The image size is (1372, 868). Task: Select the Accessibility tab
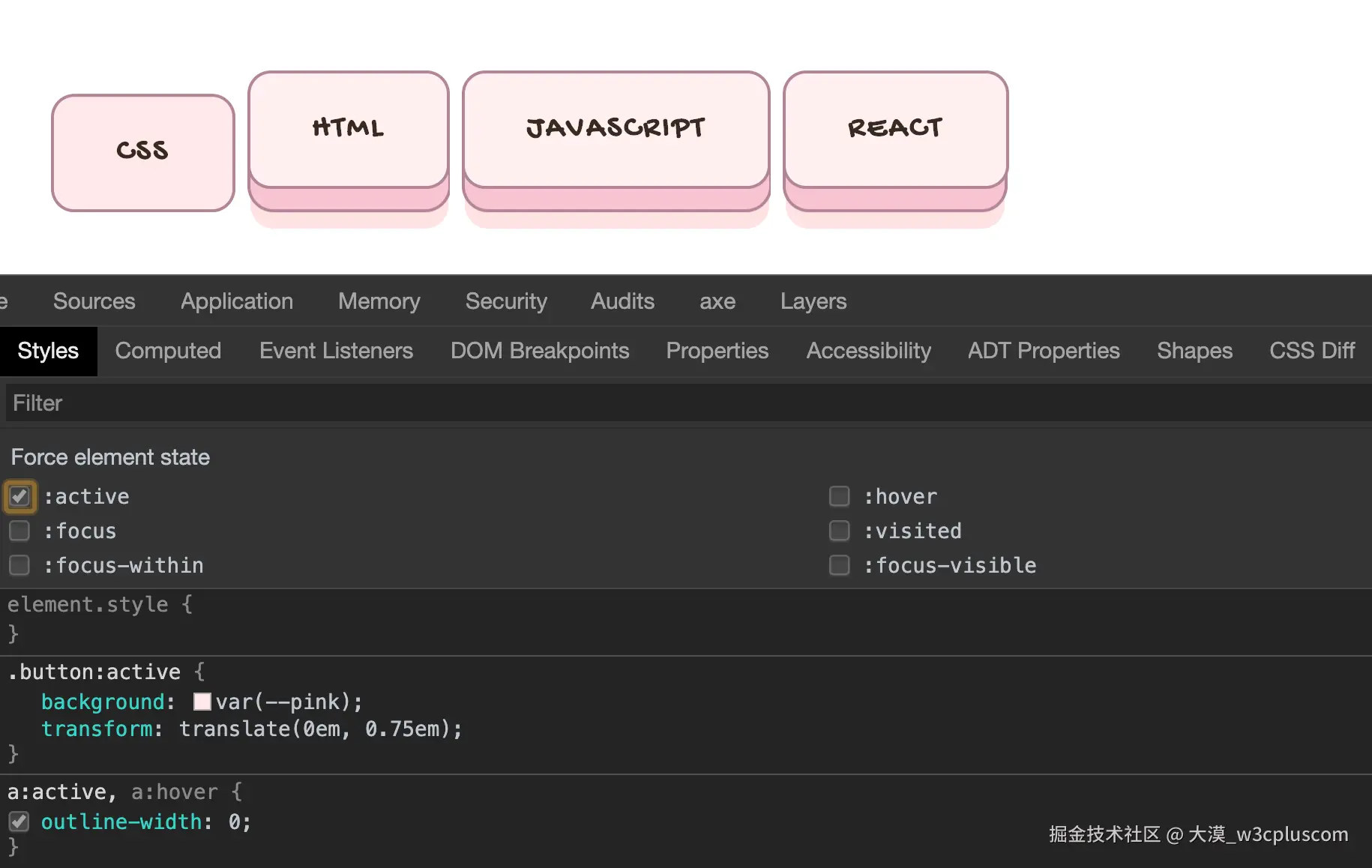tap(868, 351)
